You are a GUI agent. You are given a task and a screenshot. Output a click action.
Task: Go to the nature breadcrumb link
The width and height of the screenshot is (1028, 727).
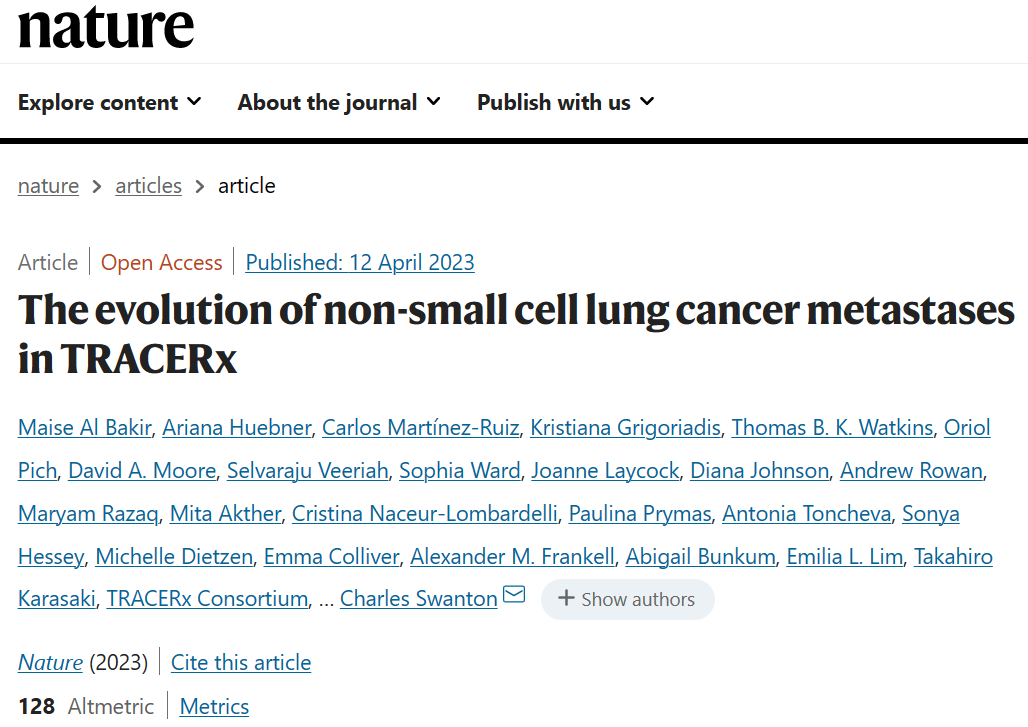click(48, 186)
